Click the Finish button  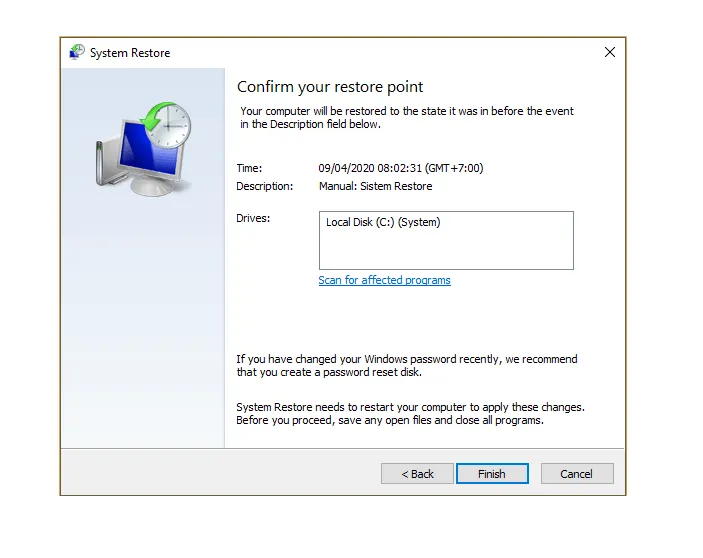[492, 473]
